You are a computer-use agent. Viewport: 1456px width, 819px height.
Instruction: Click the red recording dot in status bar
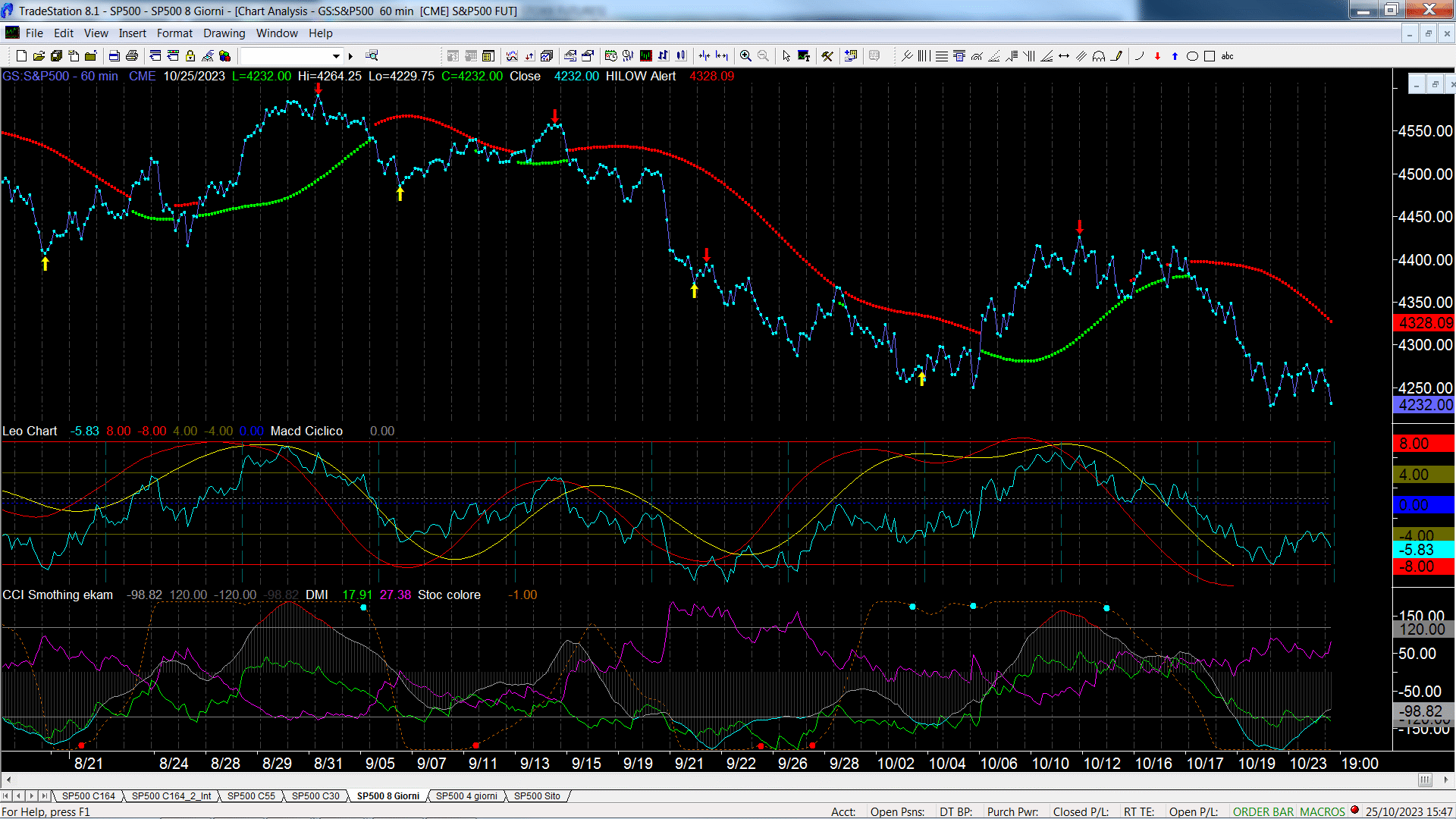point(1354,811)
